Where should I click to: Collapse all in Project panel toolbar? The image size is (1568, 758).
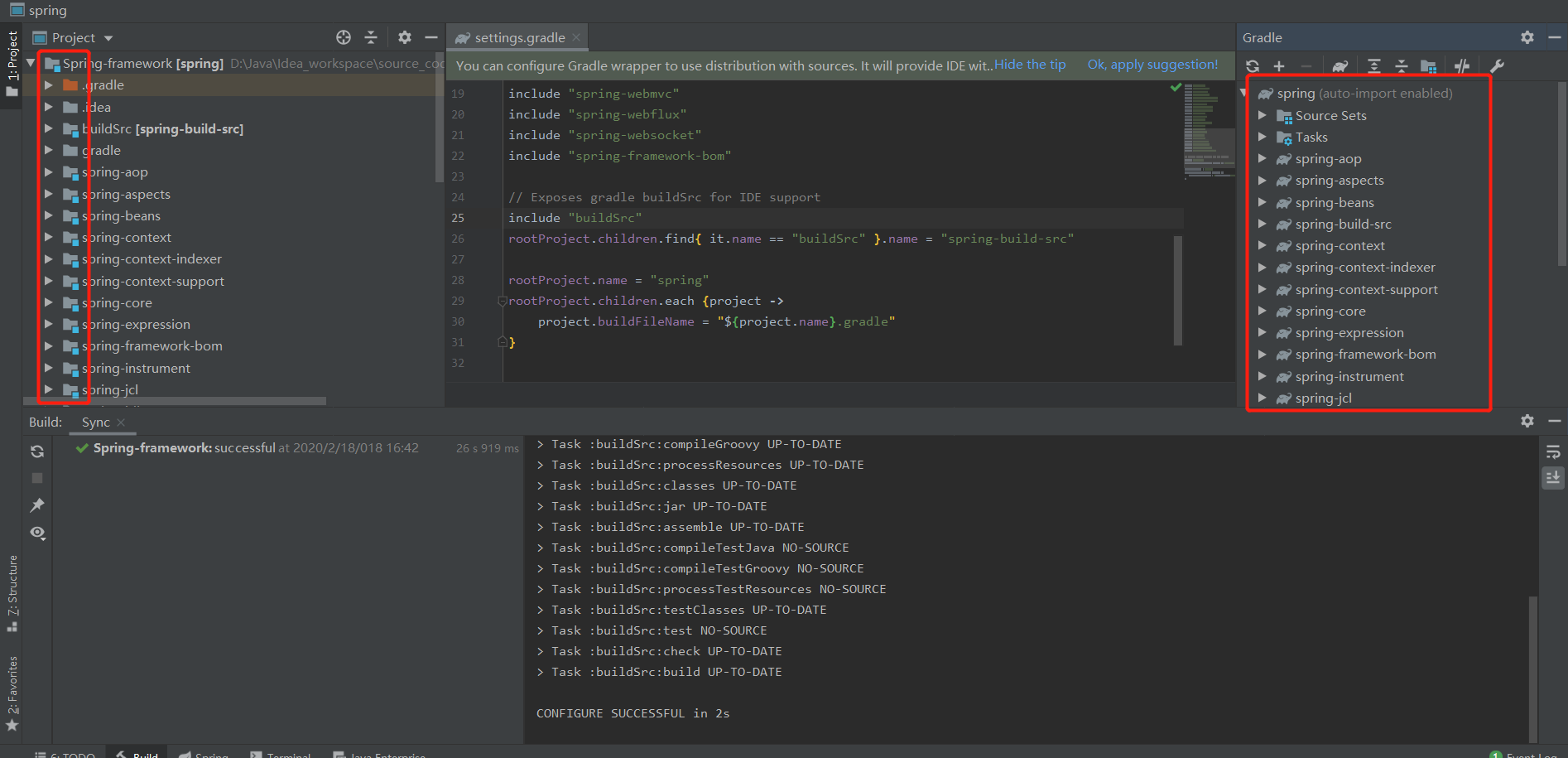pos(371,37)
